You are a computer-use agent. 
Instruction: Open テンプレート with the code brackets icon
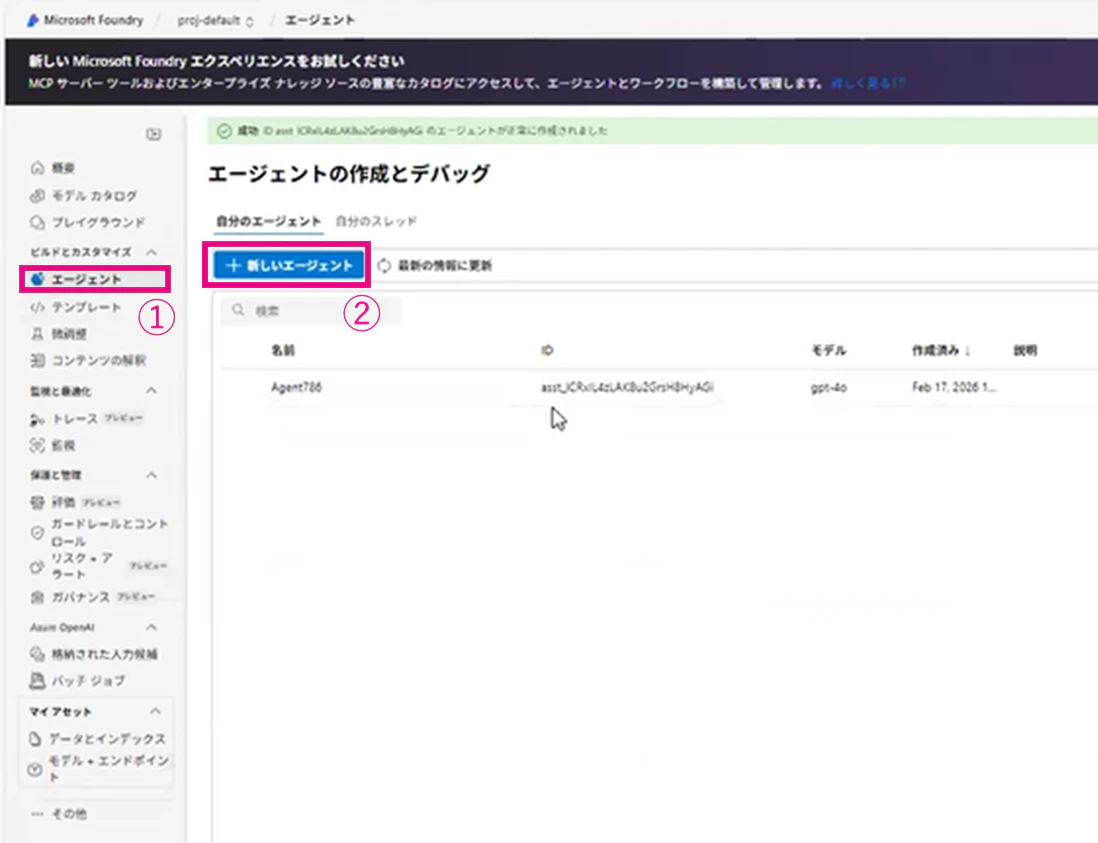37,307
